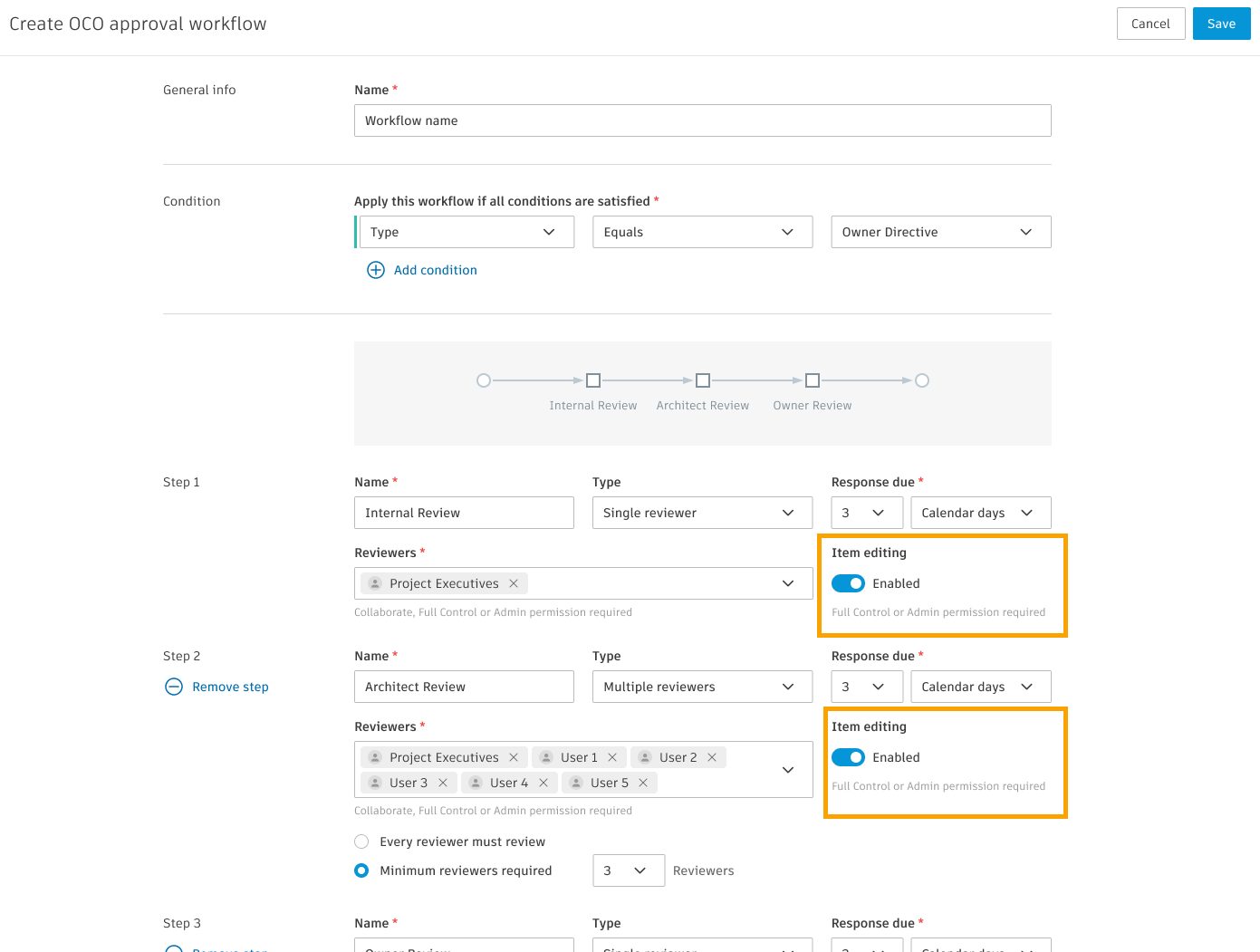The width and height of the screenshot is (1260, 952).
Task: Expand Step 2 Reviewers dropdown arrow
Action: pos(788,770)
